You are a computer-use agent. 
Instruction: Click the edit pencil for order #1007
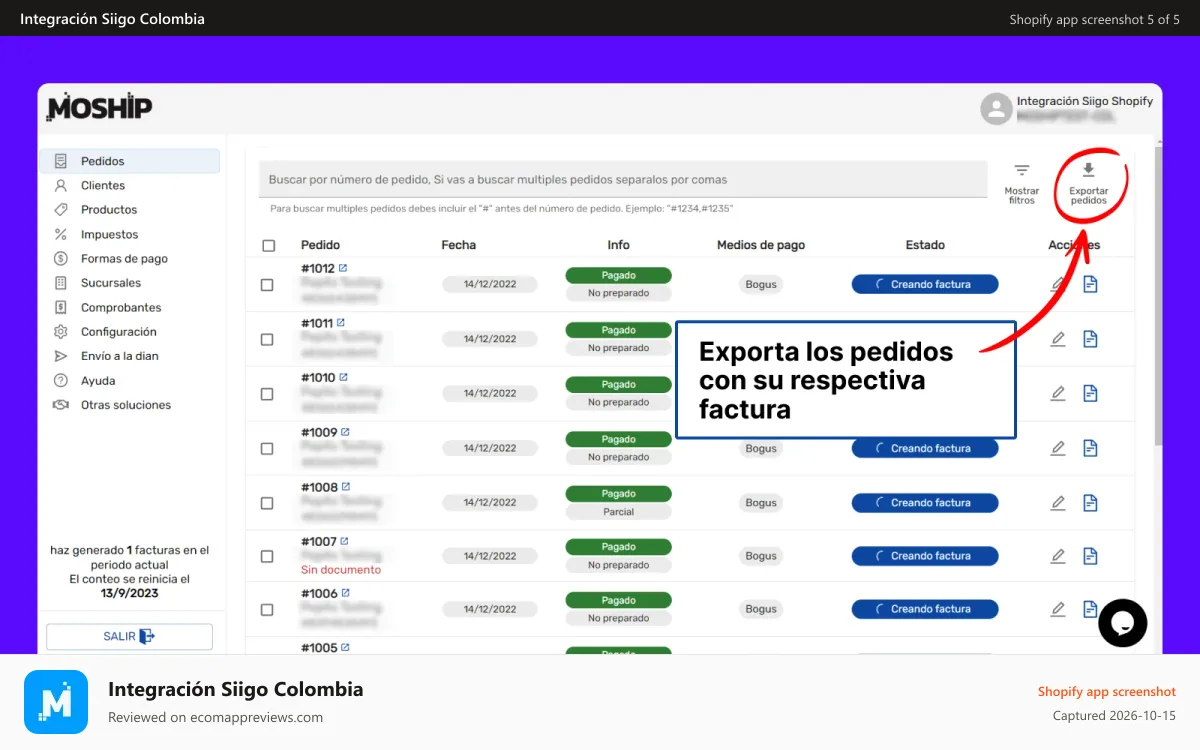click(1058, 556)
